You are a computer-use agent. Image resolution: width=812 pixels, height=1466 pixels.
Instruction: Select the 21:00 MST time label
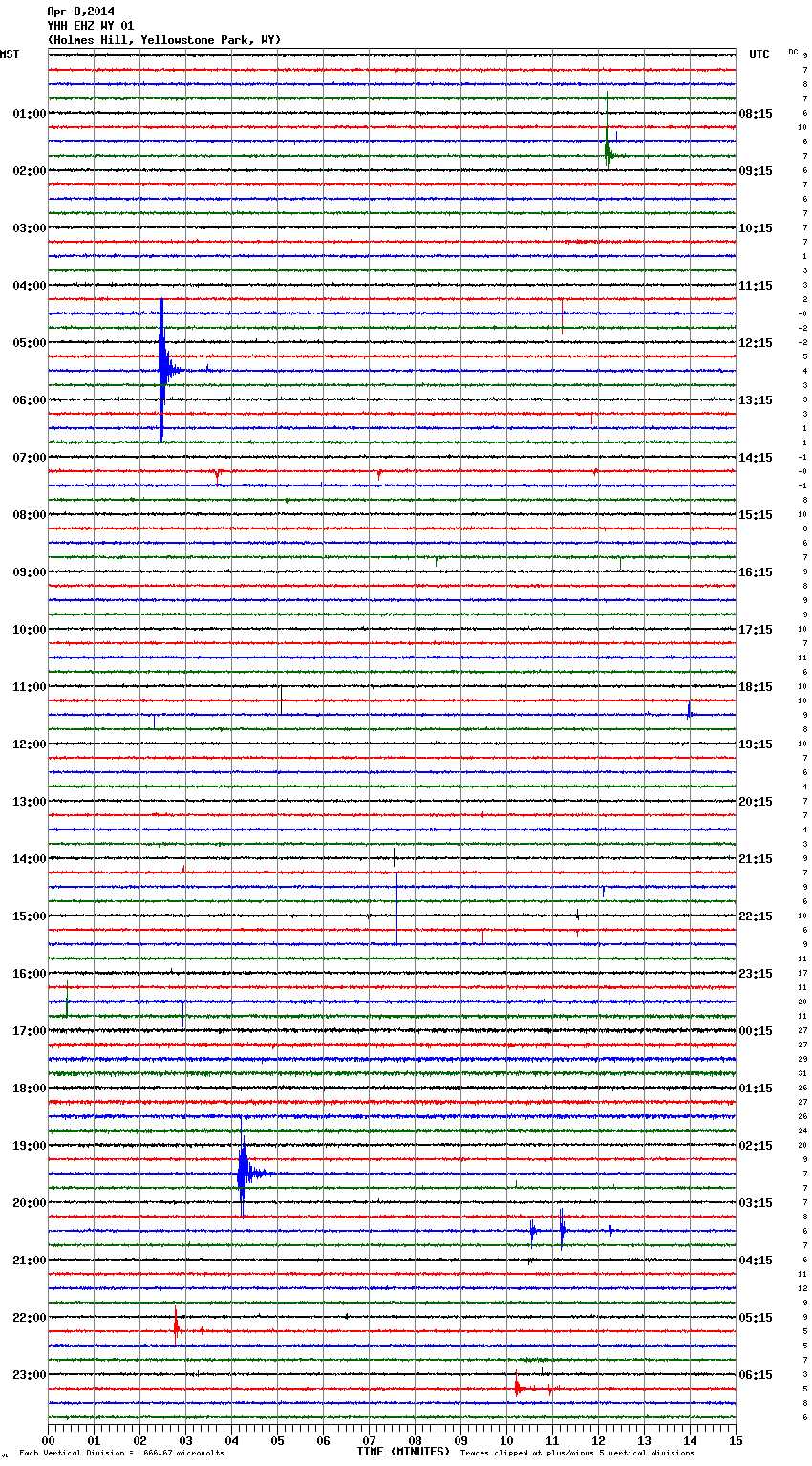click(30, 1261)
